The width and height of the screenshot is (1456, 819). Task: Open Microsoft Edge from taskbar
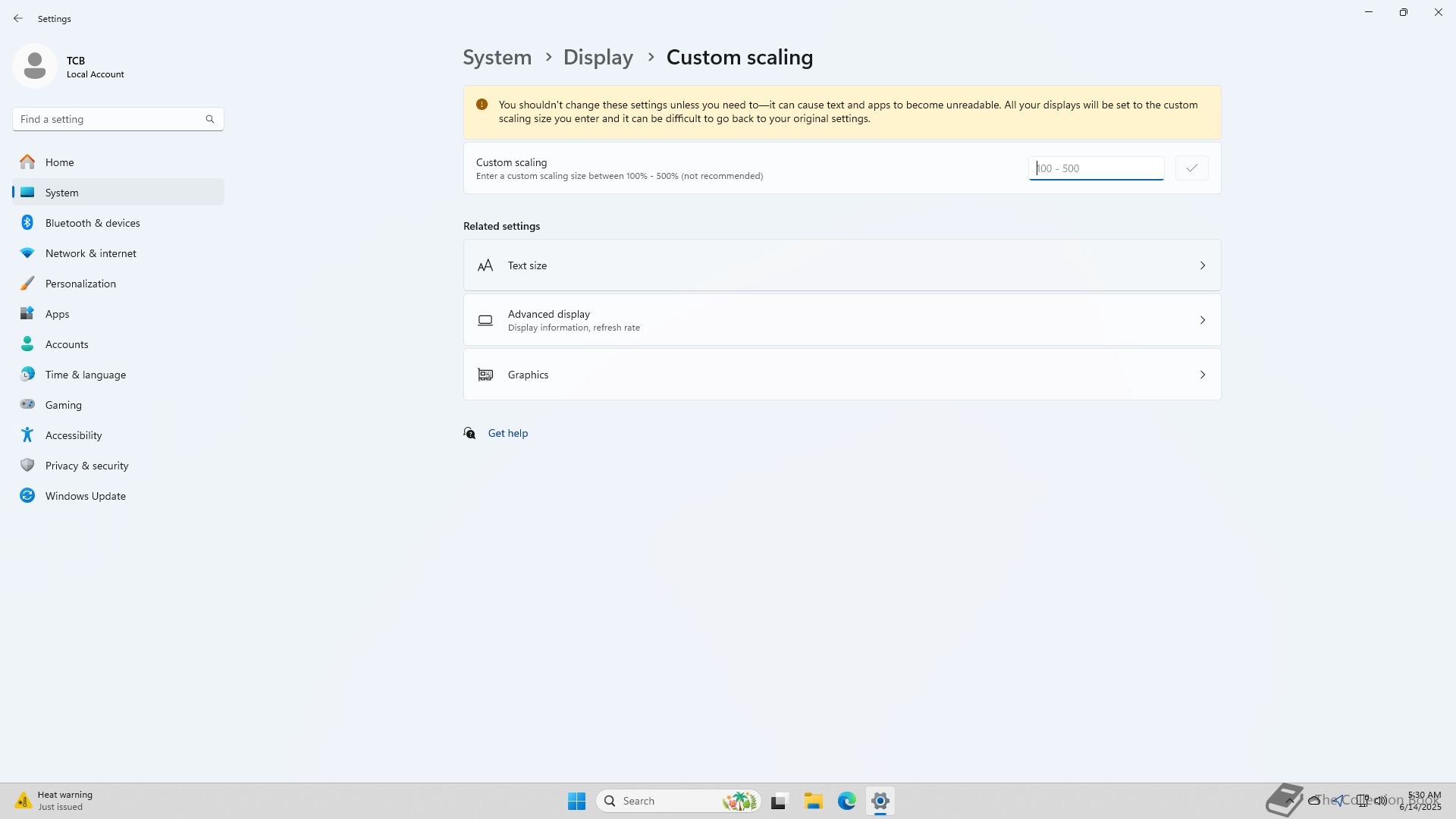[846, 801]
